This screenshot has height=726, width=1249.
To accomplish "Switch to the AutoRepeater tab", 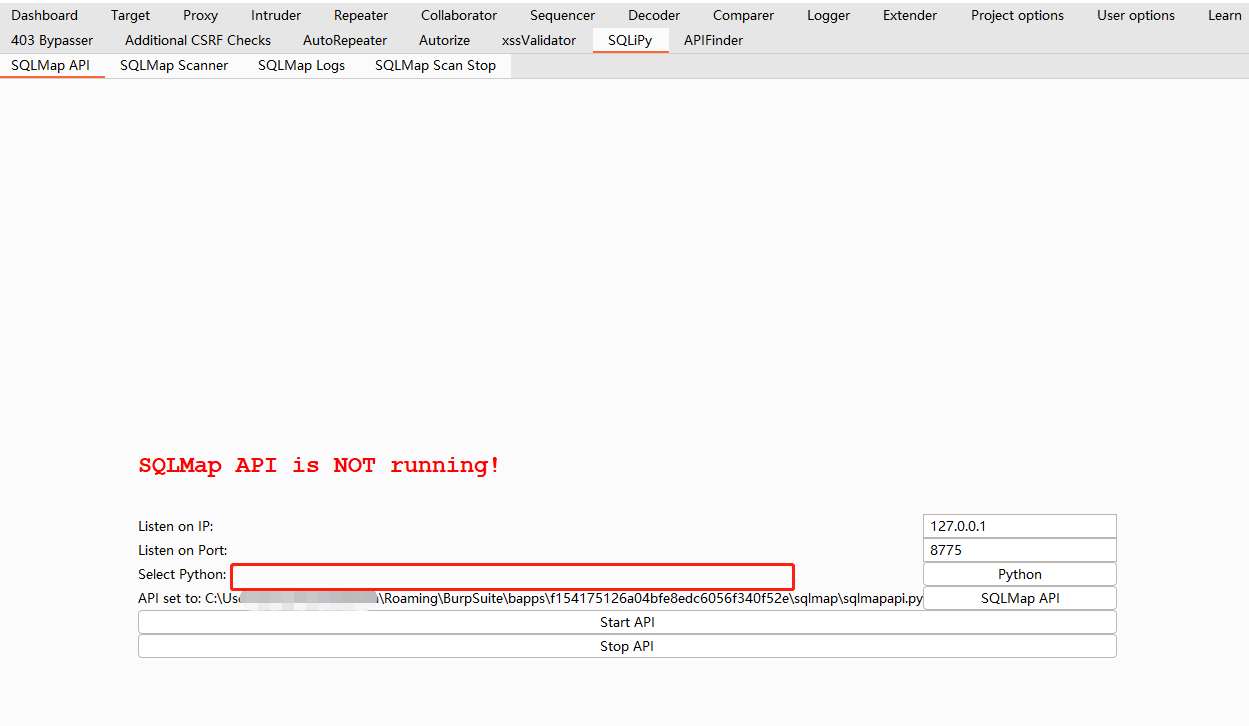I will (345, 40).
